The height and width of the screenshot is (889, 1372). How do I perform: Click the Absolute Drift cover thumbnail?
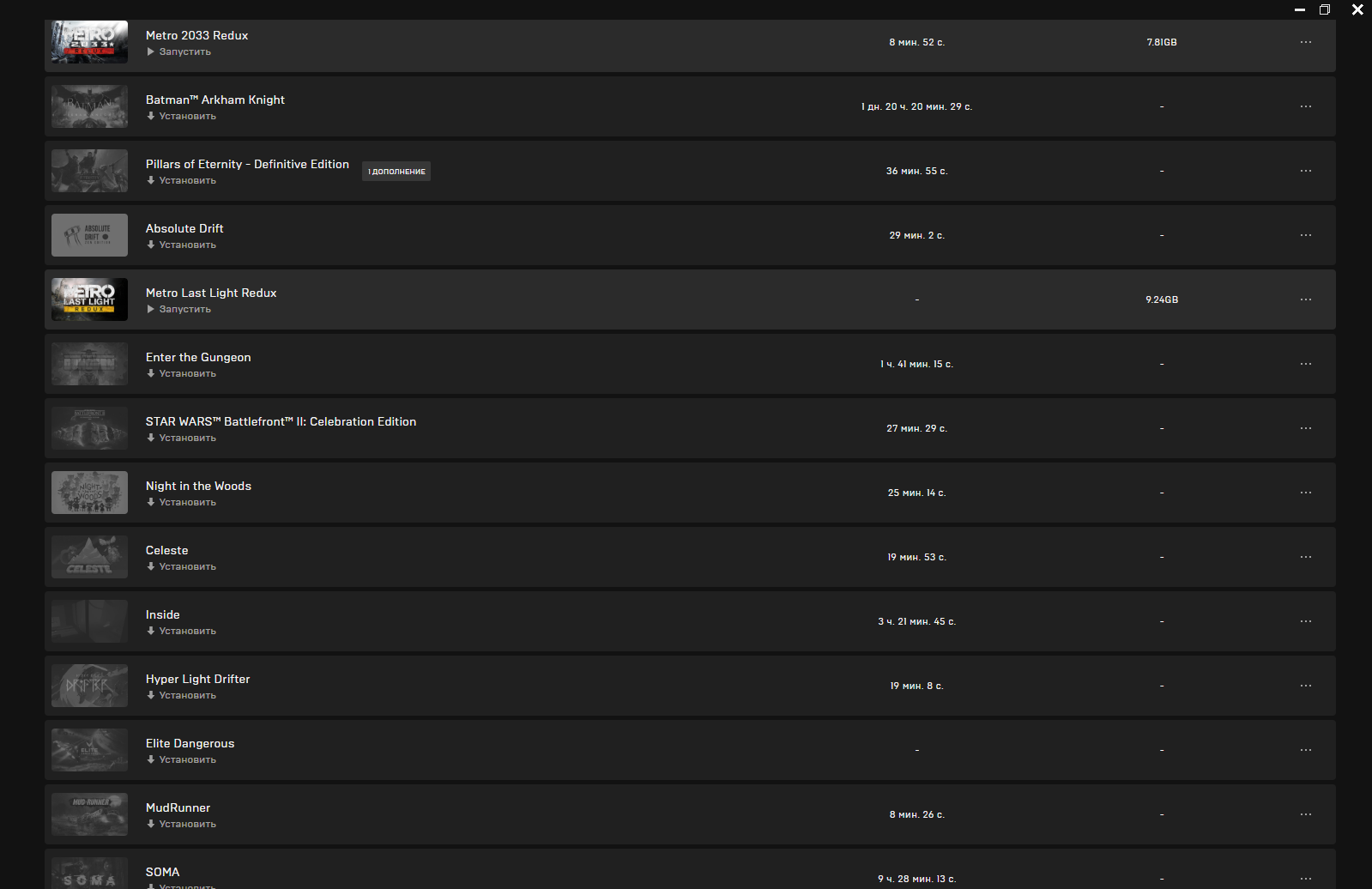[x=89, y=235]
